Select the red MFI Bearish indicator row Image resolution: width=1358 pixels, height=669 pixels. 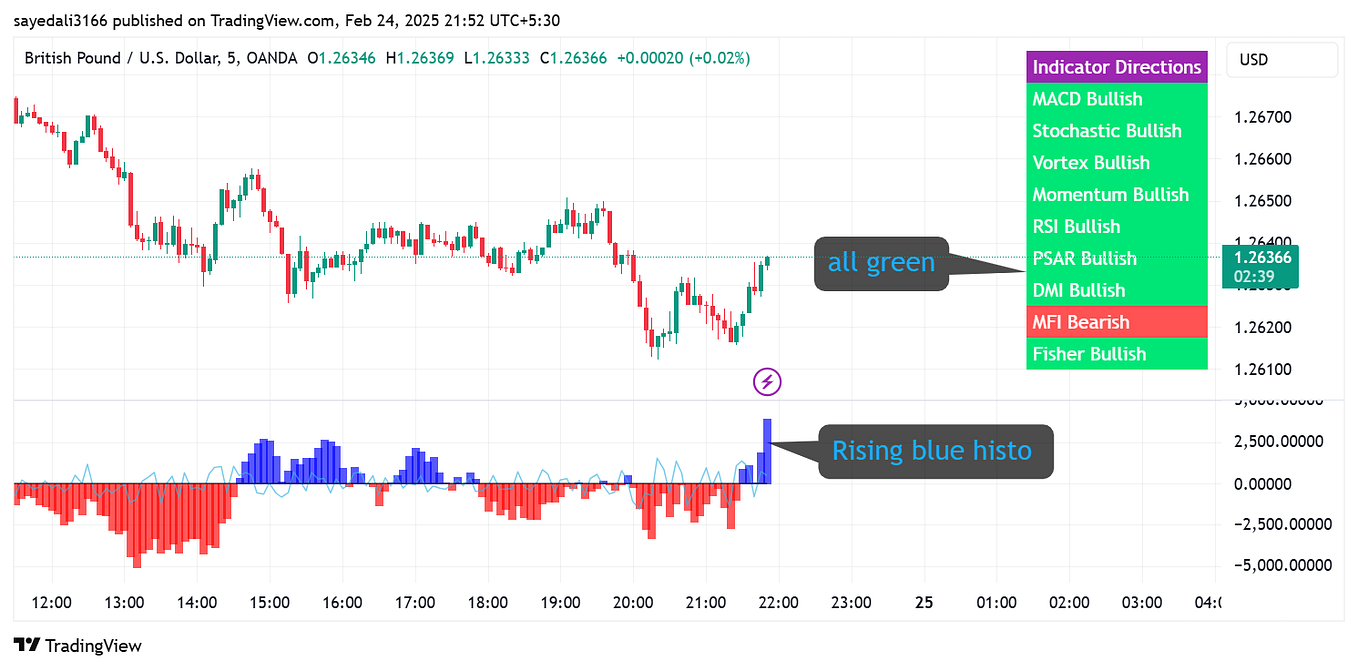click(x=1117, y=321)
